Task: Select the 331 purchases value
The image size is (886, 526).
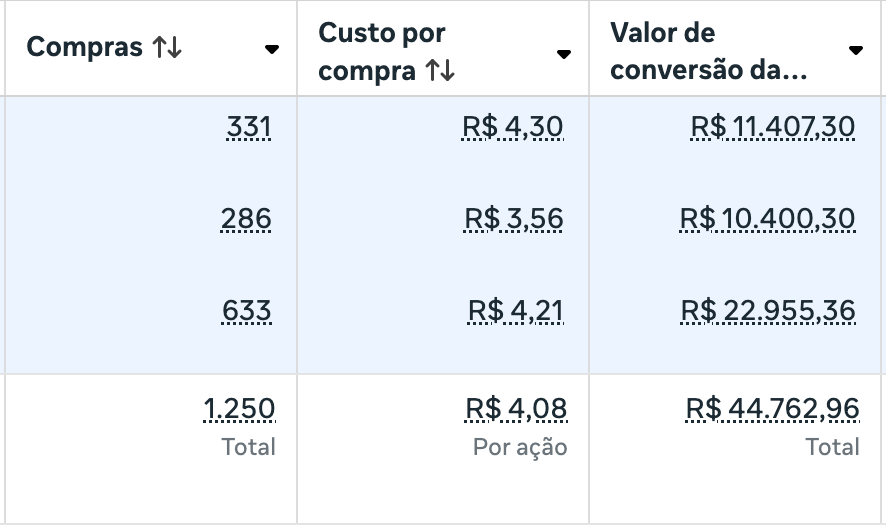Action: (x=249, y=127)
